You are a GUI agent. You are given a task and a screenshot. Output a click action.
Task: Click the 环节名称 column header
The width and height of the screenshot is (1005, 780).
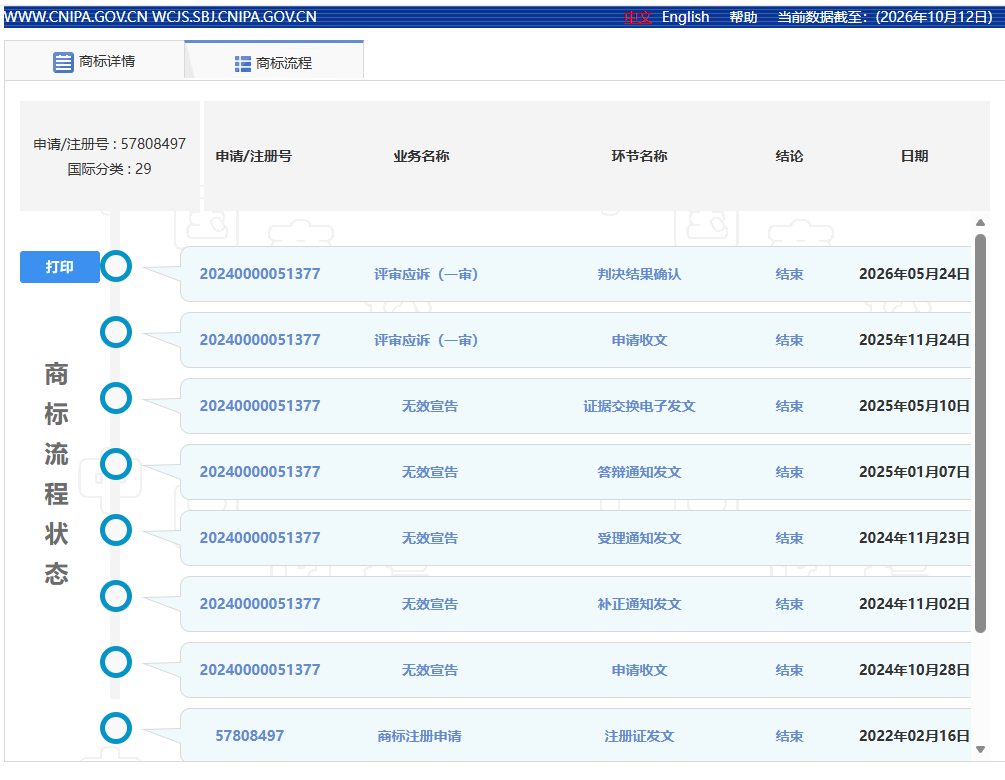tap(639, 156)
